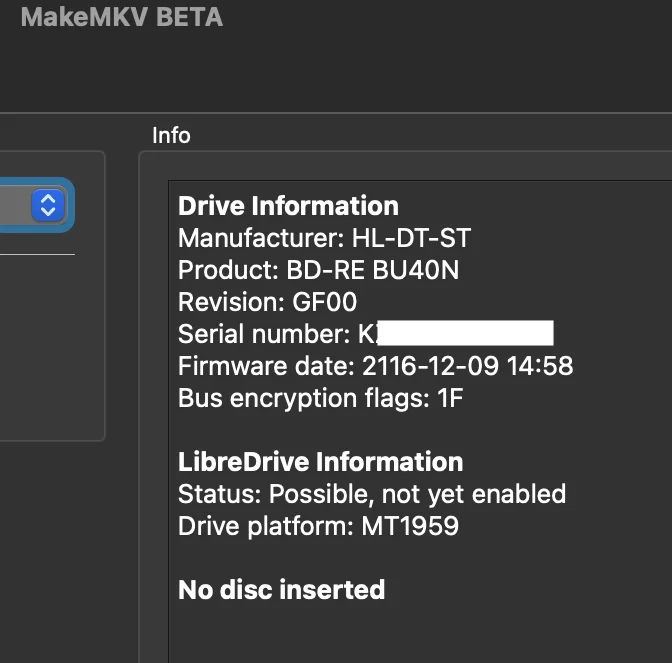
Task: Select the Drive Information heading
Action: pos(288,206)
